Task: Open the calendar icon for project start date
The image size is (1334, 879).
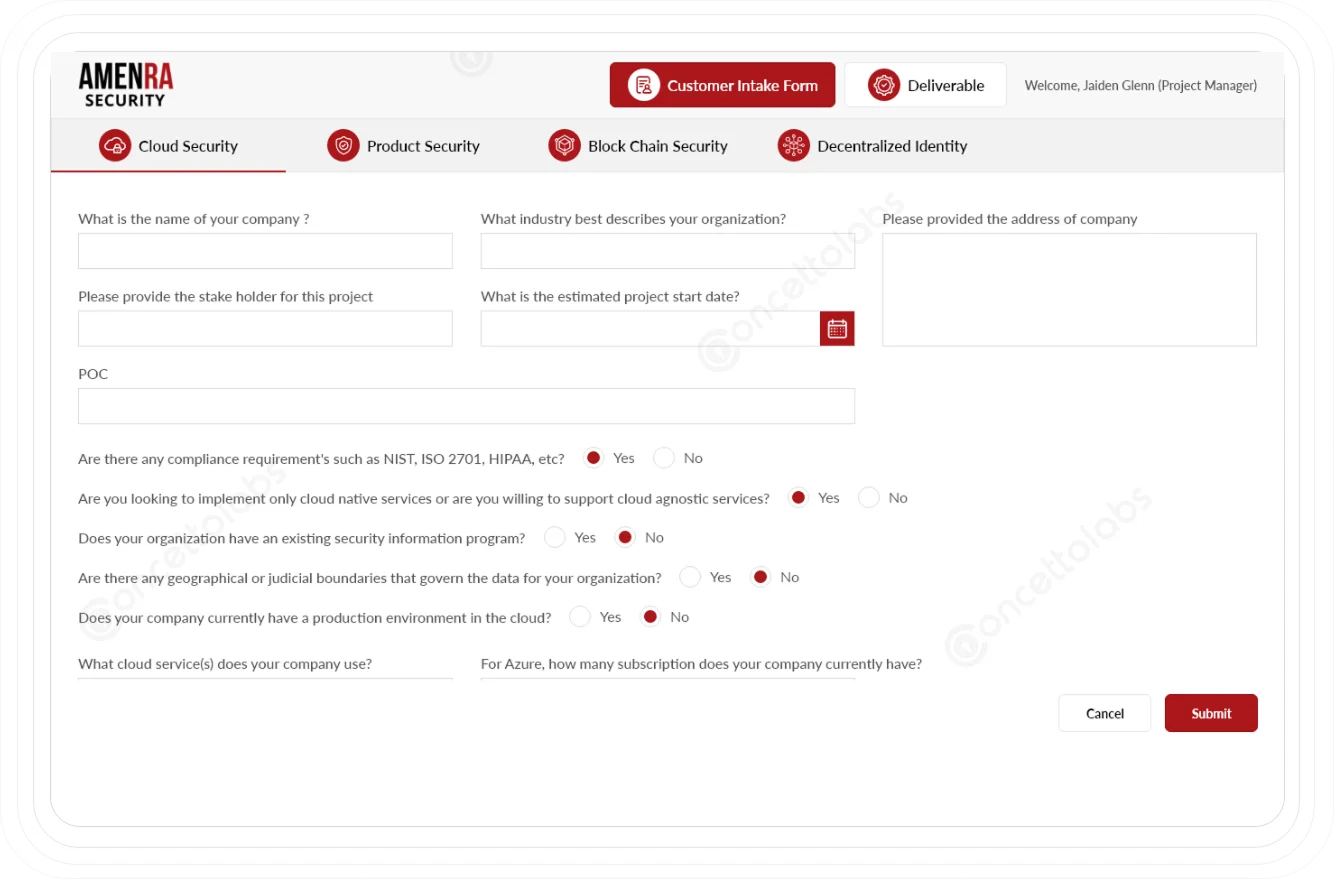Action: click(x=839, y=328)
